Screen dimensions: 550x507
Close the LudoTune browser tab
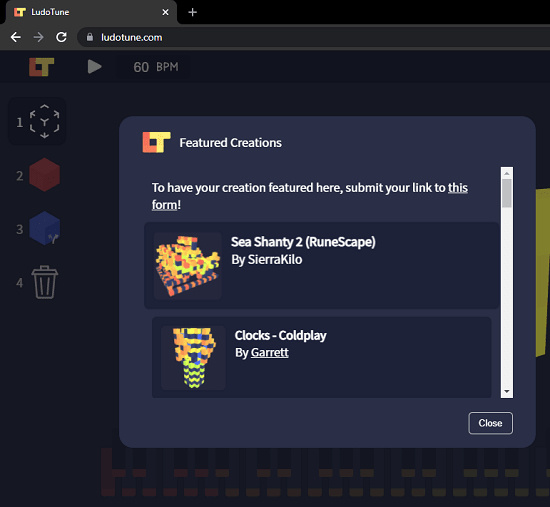(x=165, y=12)
